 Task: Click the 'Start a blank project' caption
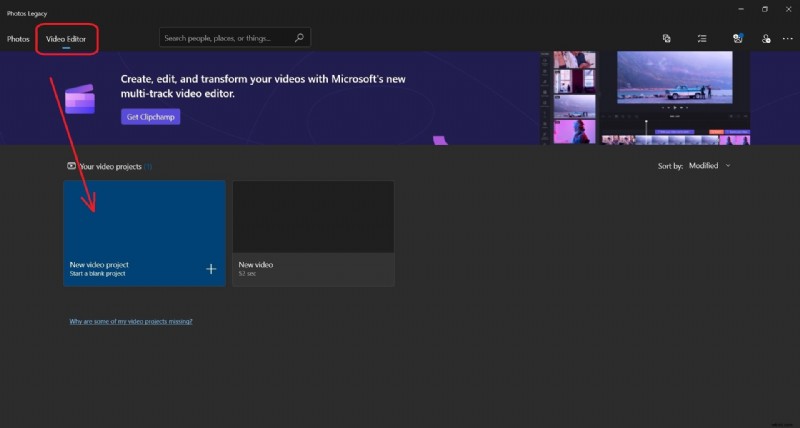coord(97,274)
